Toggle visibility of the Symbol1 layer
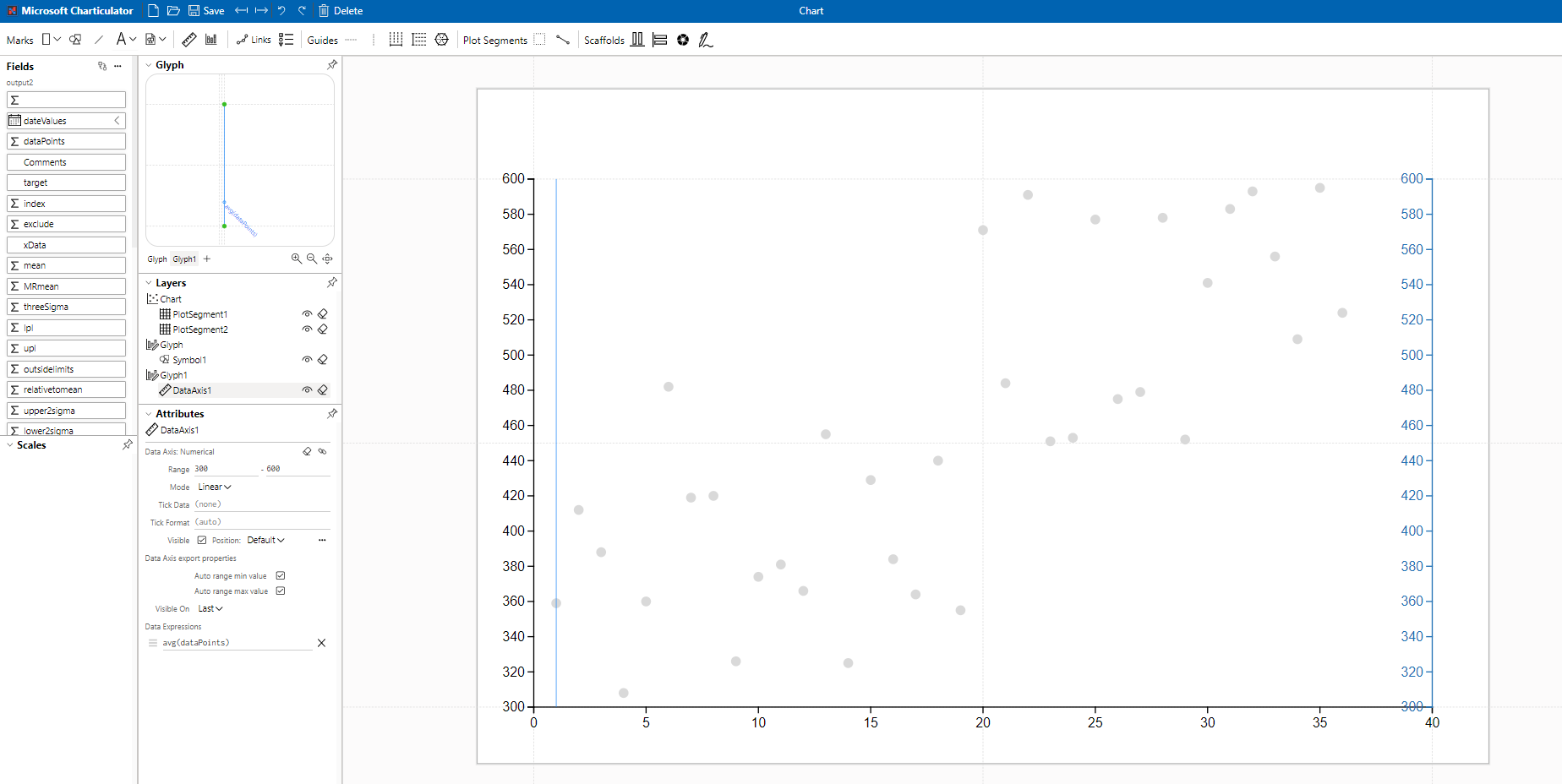The image size is (1562, 784). tap(308, 359)
